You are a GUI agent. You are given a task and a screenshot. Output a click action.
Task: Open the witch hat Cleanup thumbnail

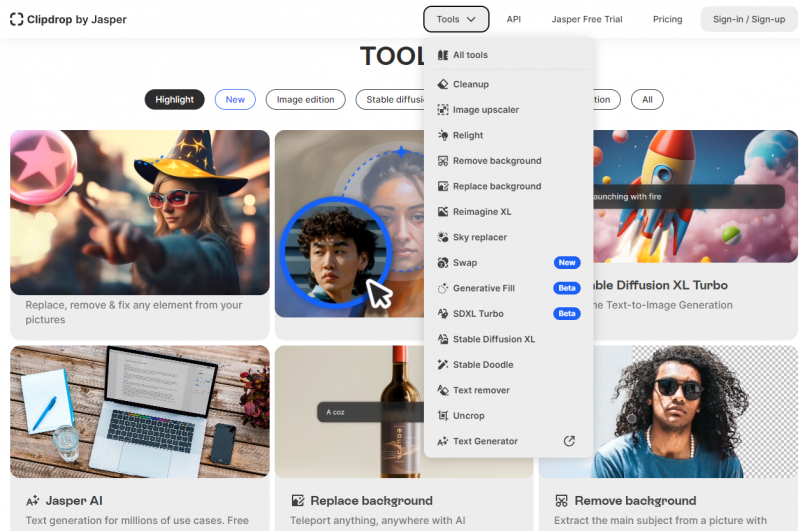[x=140, y=212]
